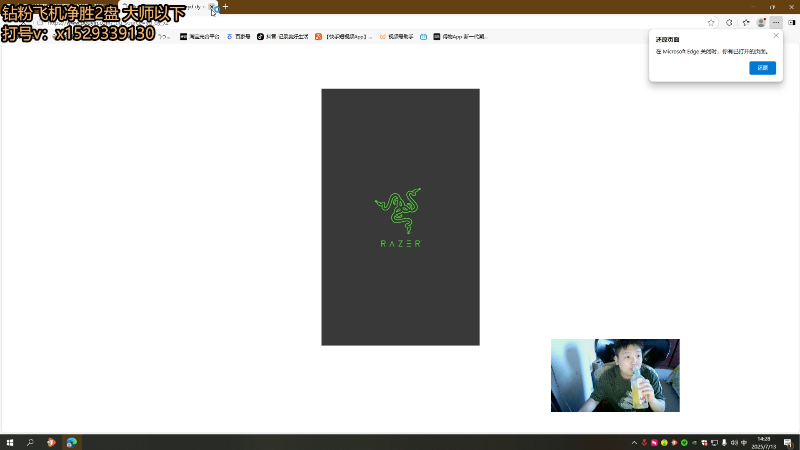This screenshot has height=450, width=800.
Task: Open the yellow round tray icon
Action: (x=664, y=442)
